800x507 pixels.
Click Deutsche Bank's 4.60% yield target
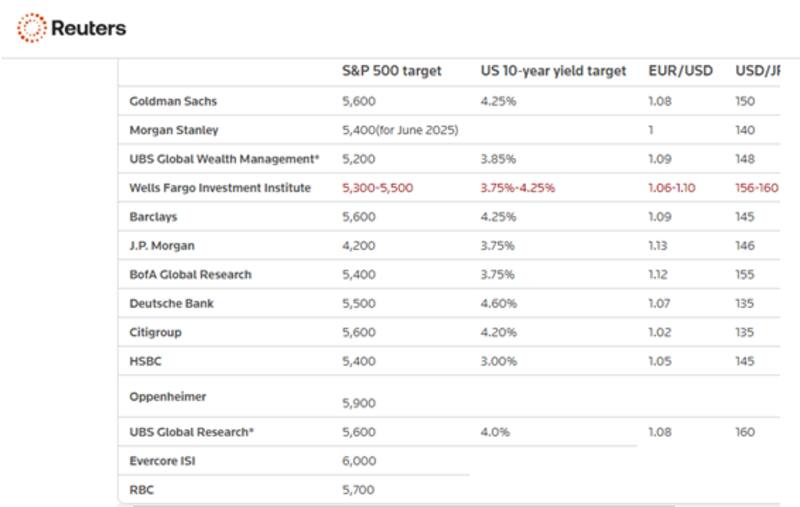(498, 303)
